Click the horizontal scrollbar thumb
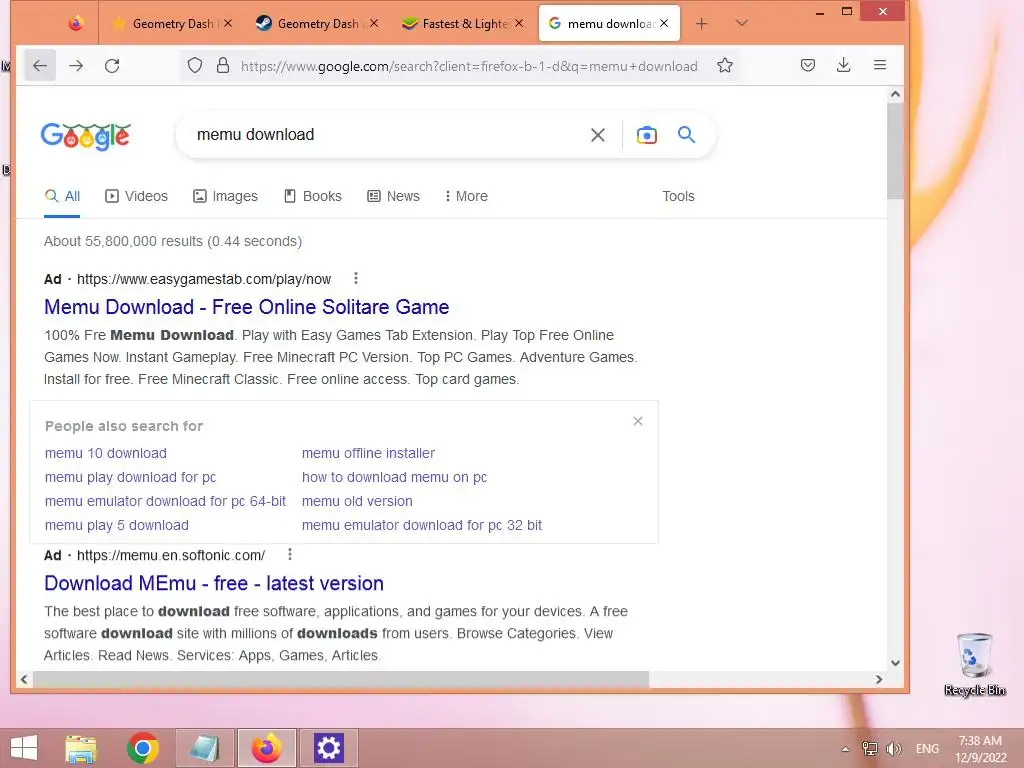 pos(341,679)
